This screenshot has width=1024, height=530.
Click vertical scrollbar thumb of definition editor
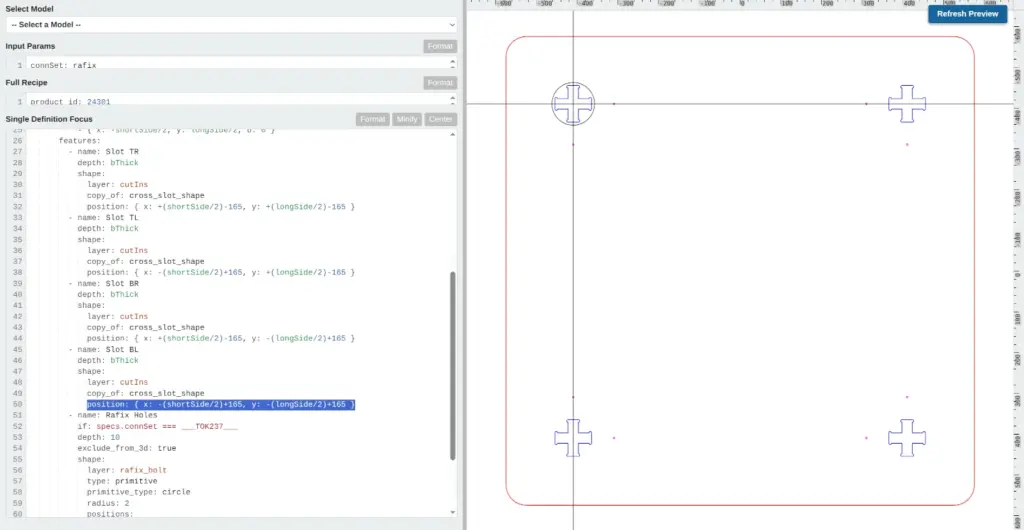[453, 366]
